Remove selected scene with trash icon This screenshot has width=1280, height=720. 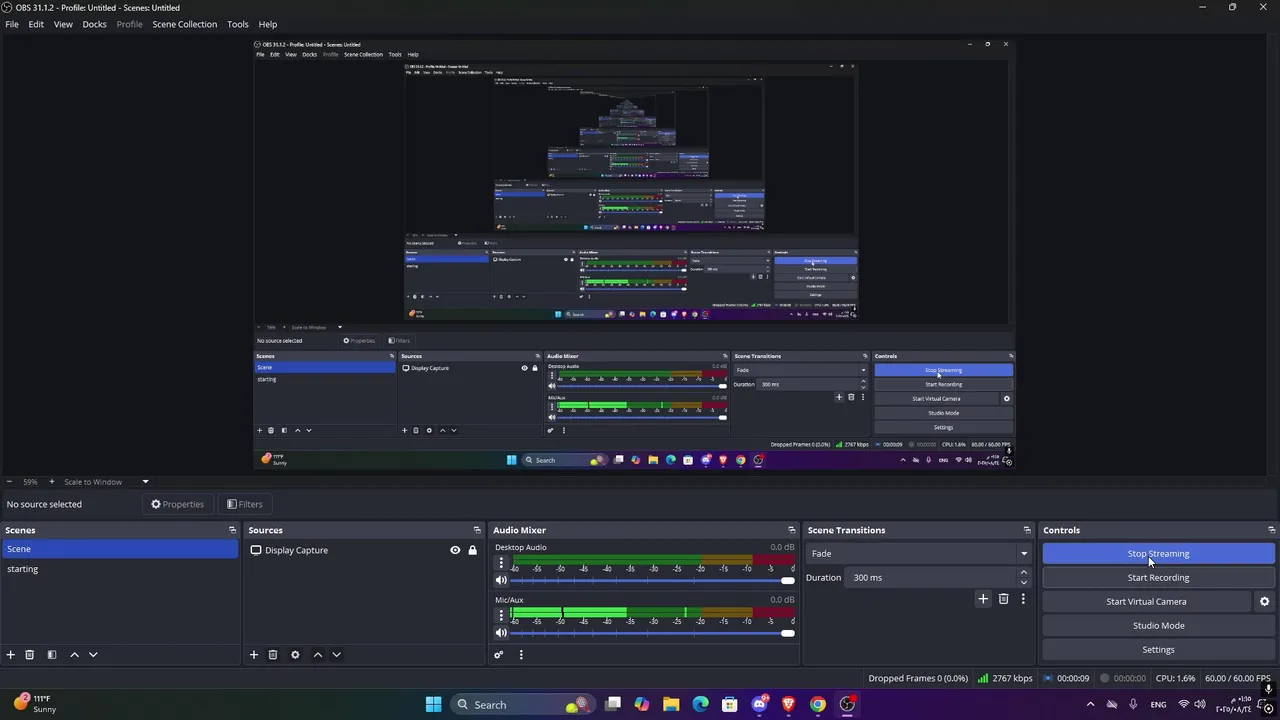(x=29, y=655)
